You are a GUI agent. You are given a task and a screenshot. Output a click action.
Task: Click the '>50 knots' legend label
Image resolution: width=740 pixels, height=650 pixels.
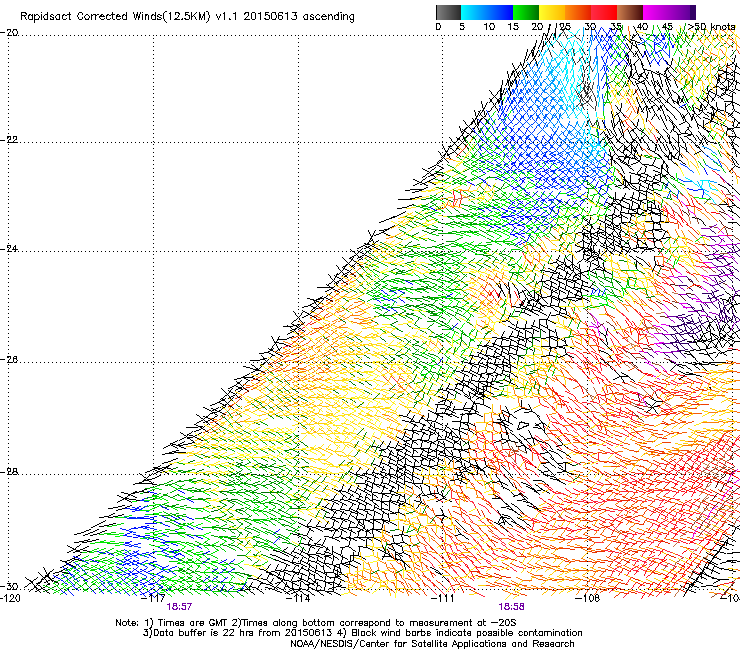click(x=711, y=27)
